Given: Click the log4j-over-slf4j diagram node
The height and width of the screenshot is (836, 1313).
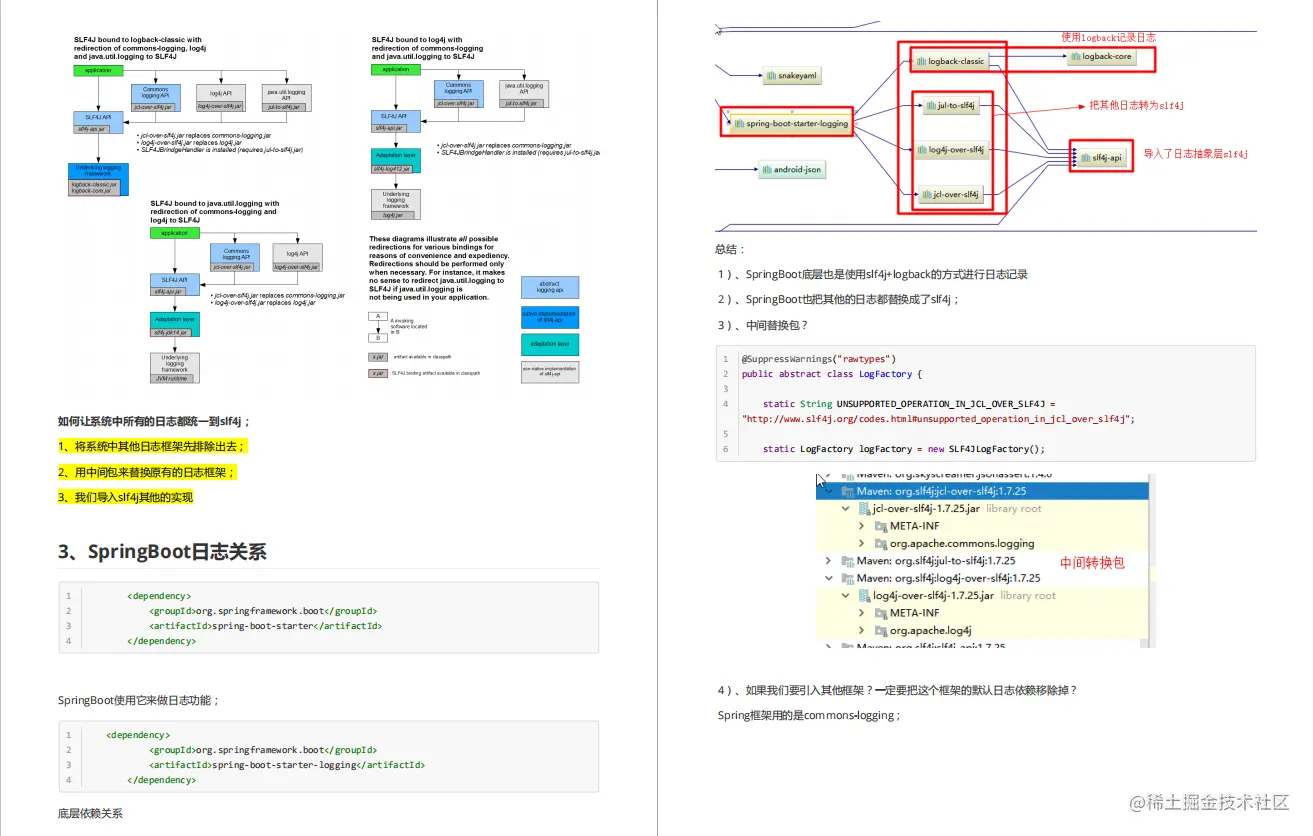Looking at the screenshot, I should coord(951,150).
